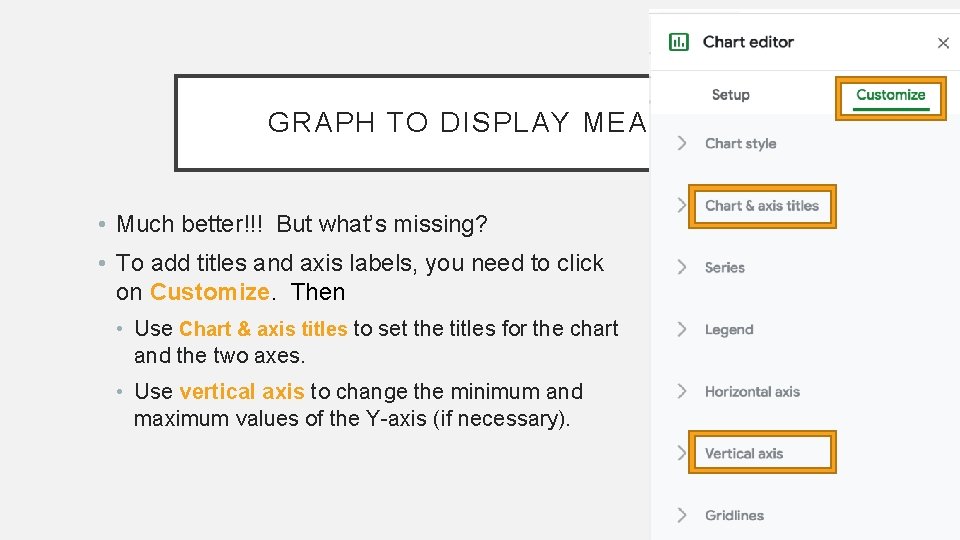
Task: Expand the arrow next to Series
Action: click(x=682, y=267)
